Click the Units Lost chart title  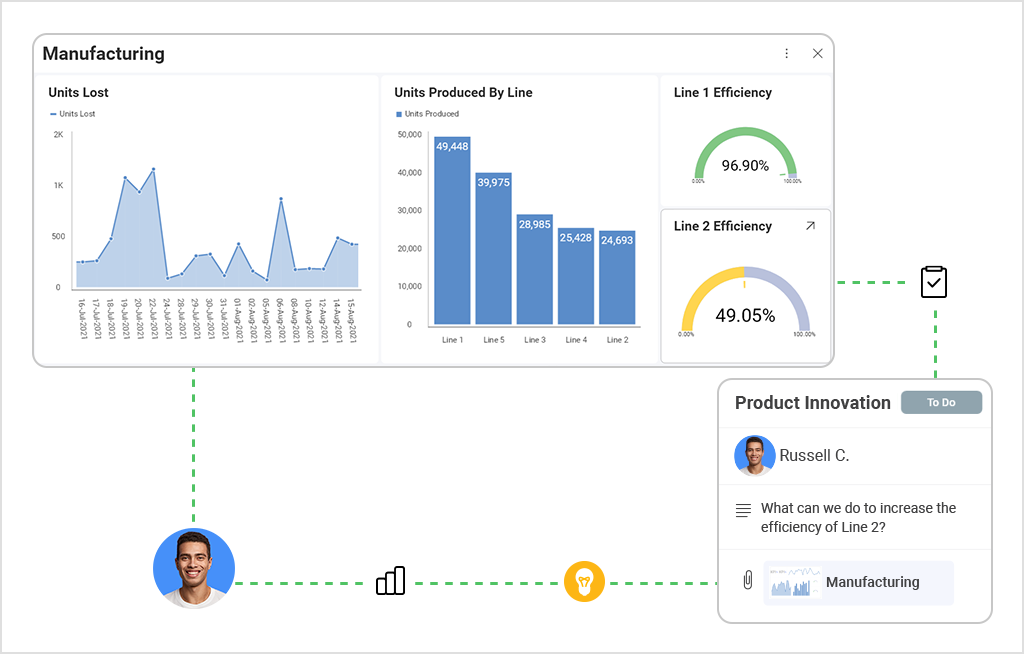coord(78,92)
